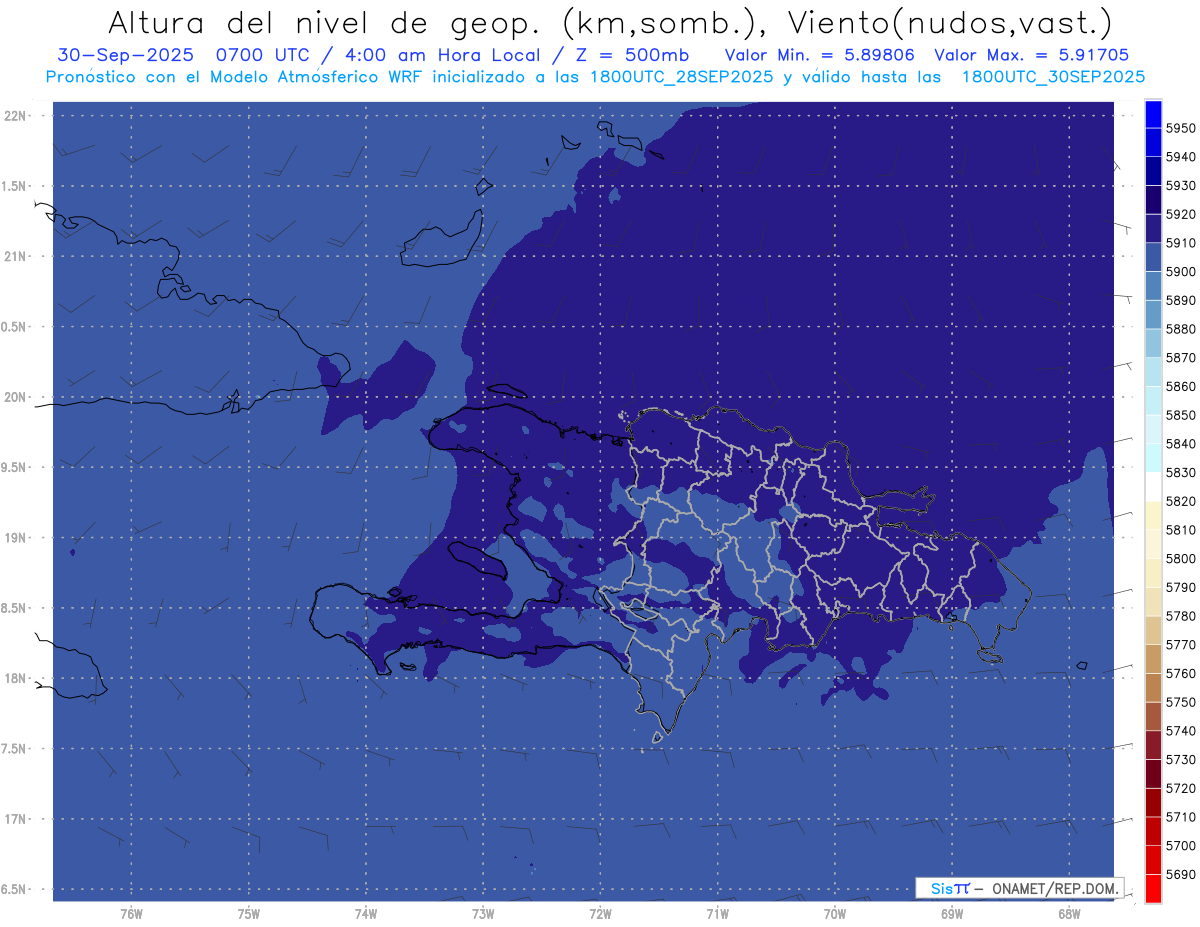The image size is (1200, 927).
Task: Click the legend value "5900"
Action: pyautogui.click(x=1180, y=271)
